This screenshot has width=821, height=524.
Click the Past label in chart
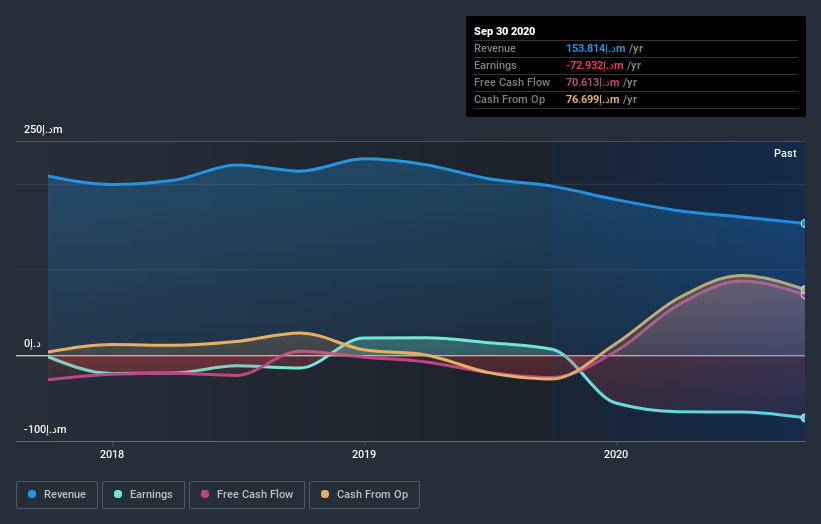click(x=785, y=153)
